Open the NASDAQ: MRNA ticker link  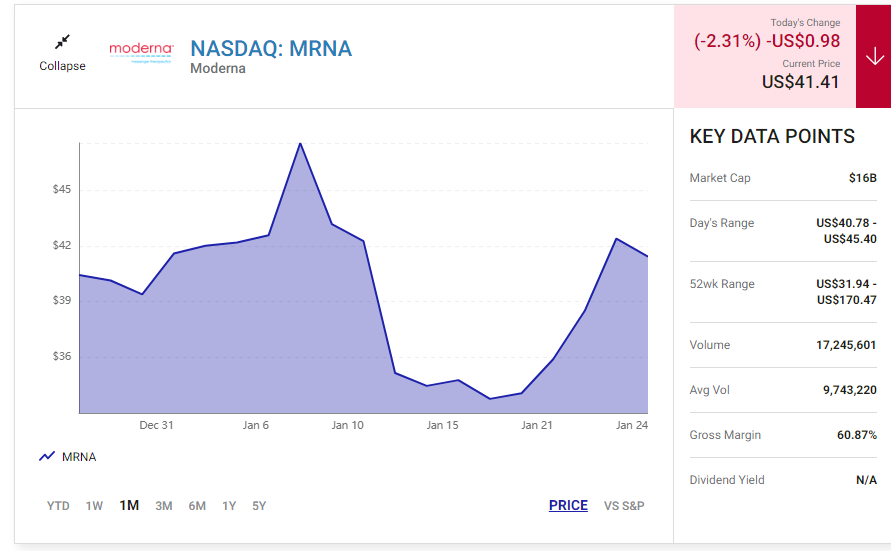pos(271,48)
